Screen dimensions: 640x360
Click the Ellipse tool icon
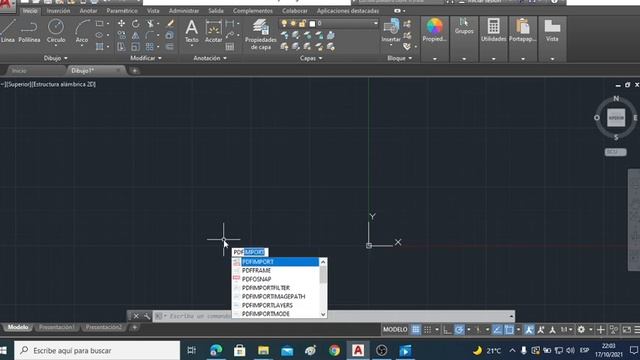pos(99,35)
